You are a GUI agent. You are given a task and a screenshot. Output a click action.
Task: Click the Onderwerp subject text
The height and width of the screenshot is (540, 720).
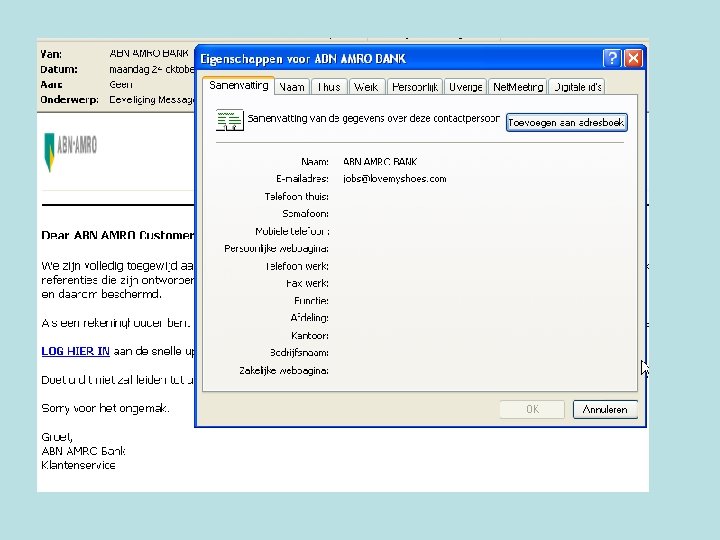pos(152,100)
